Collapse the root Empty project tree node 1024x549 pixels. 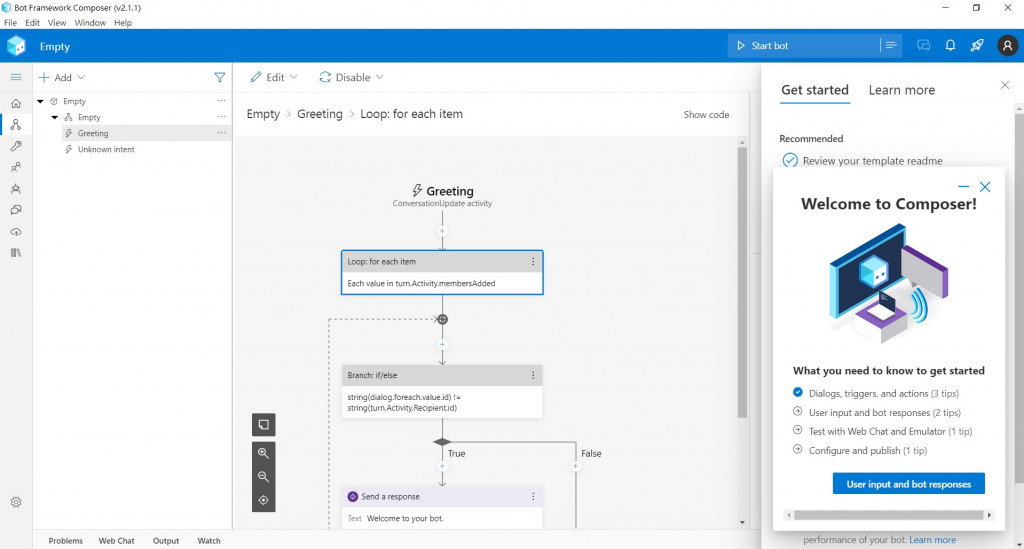tap(40, 101)
